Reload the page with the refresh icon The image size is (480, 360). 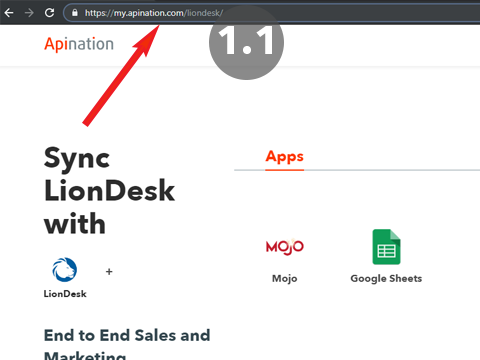(50, 13)
